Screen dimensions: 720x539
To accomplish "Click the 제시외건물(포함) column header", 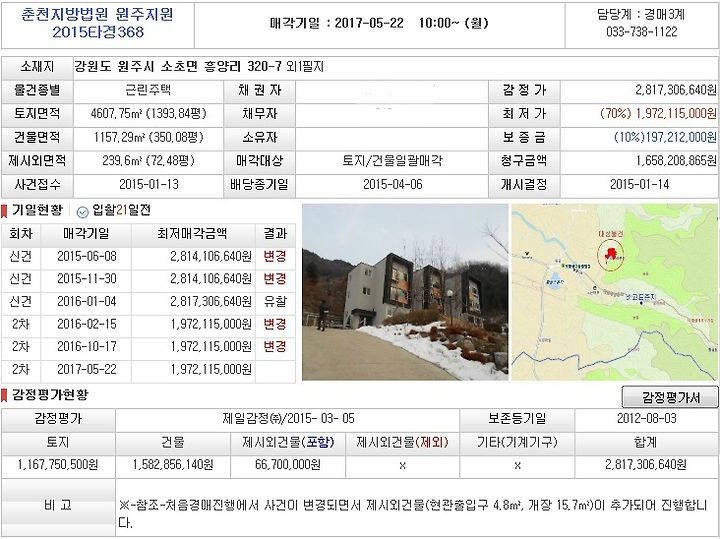I will (288, 442).
